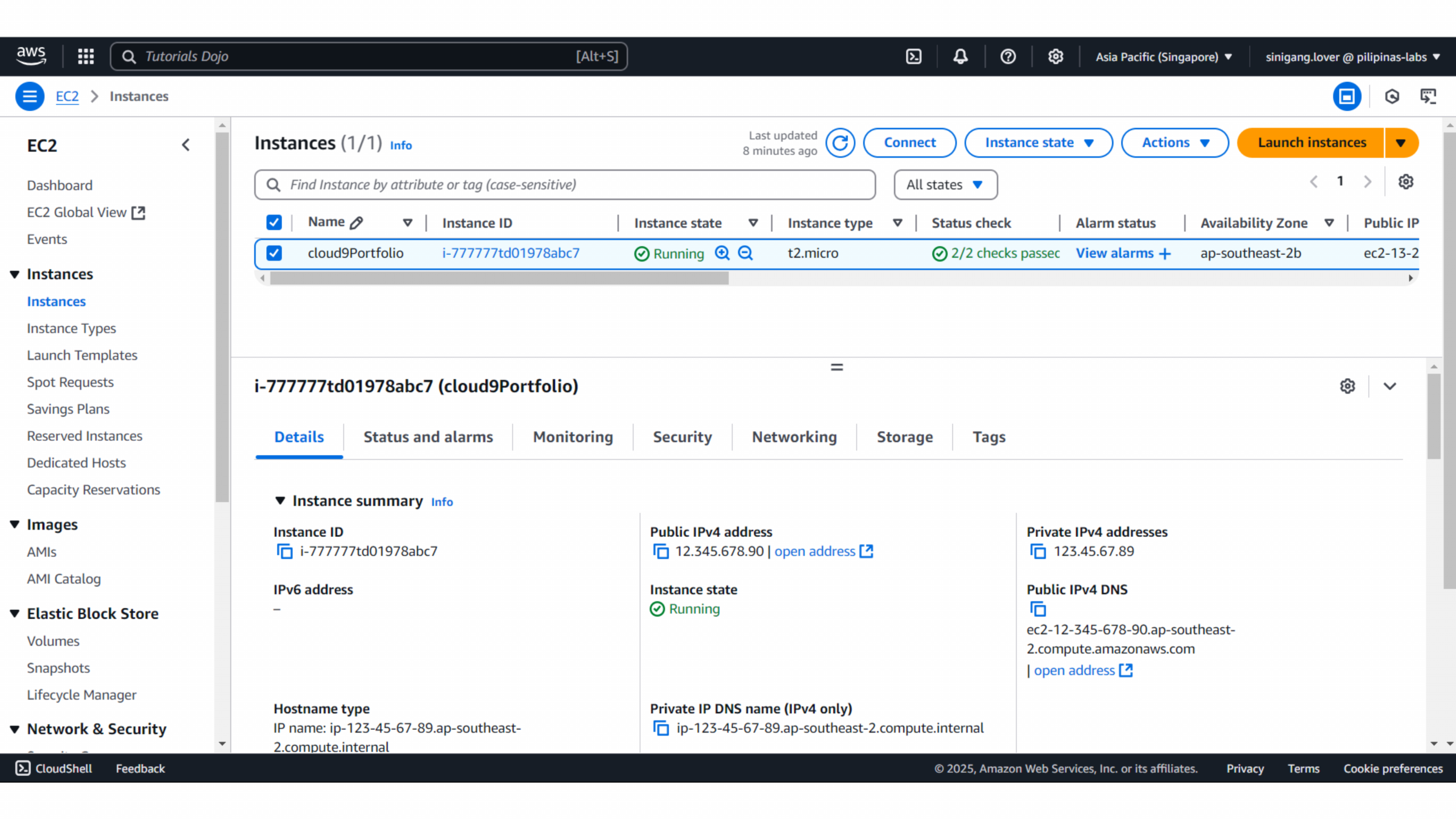Collapse the Instance summary section
The width and height of the screenshot is (1456, 819).
(x=280, y=500)
